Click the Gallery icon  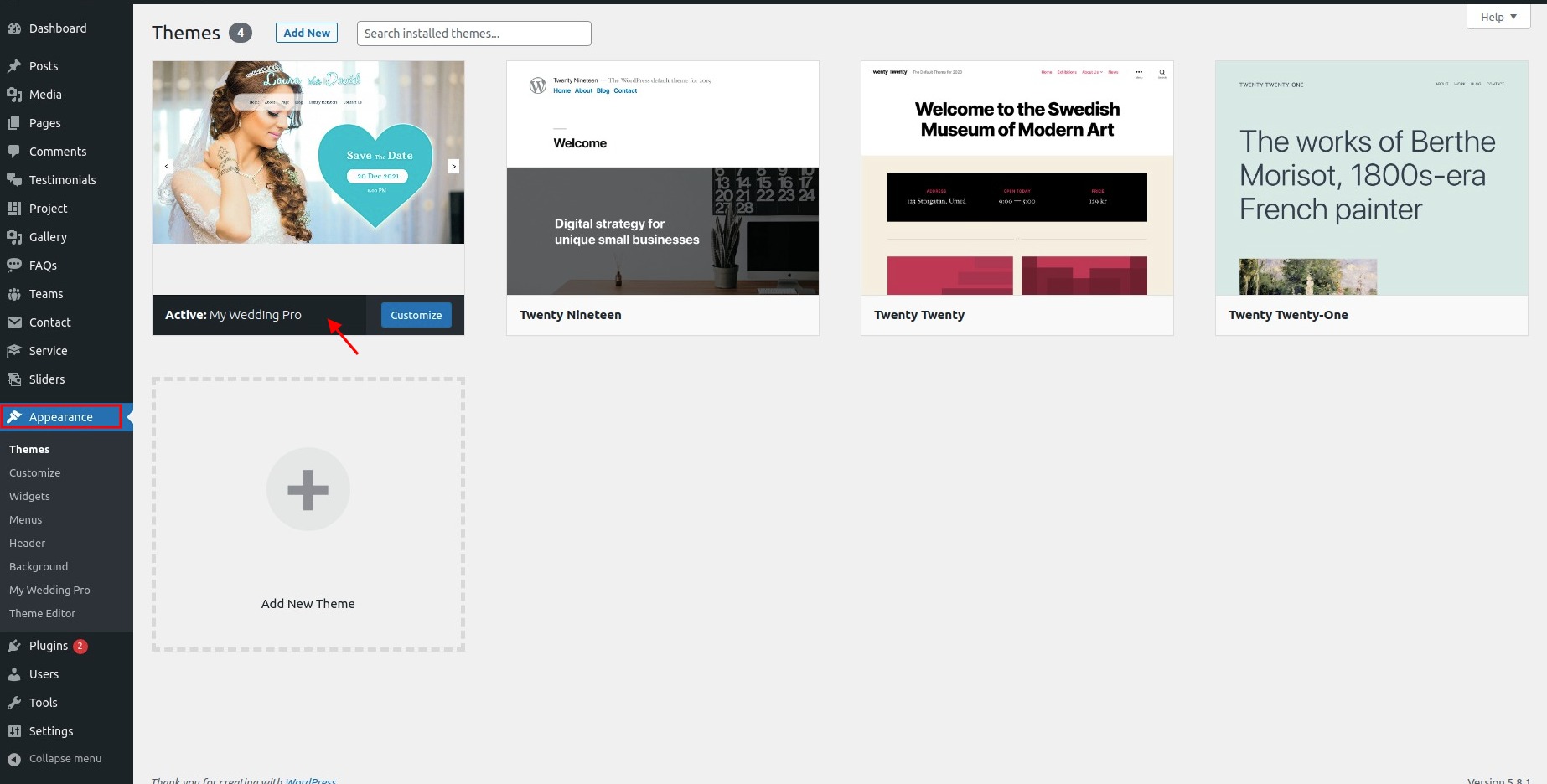14,237
